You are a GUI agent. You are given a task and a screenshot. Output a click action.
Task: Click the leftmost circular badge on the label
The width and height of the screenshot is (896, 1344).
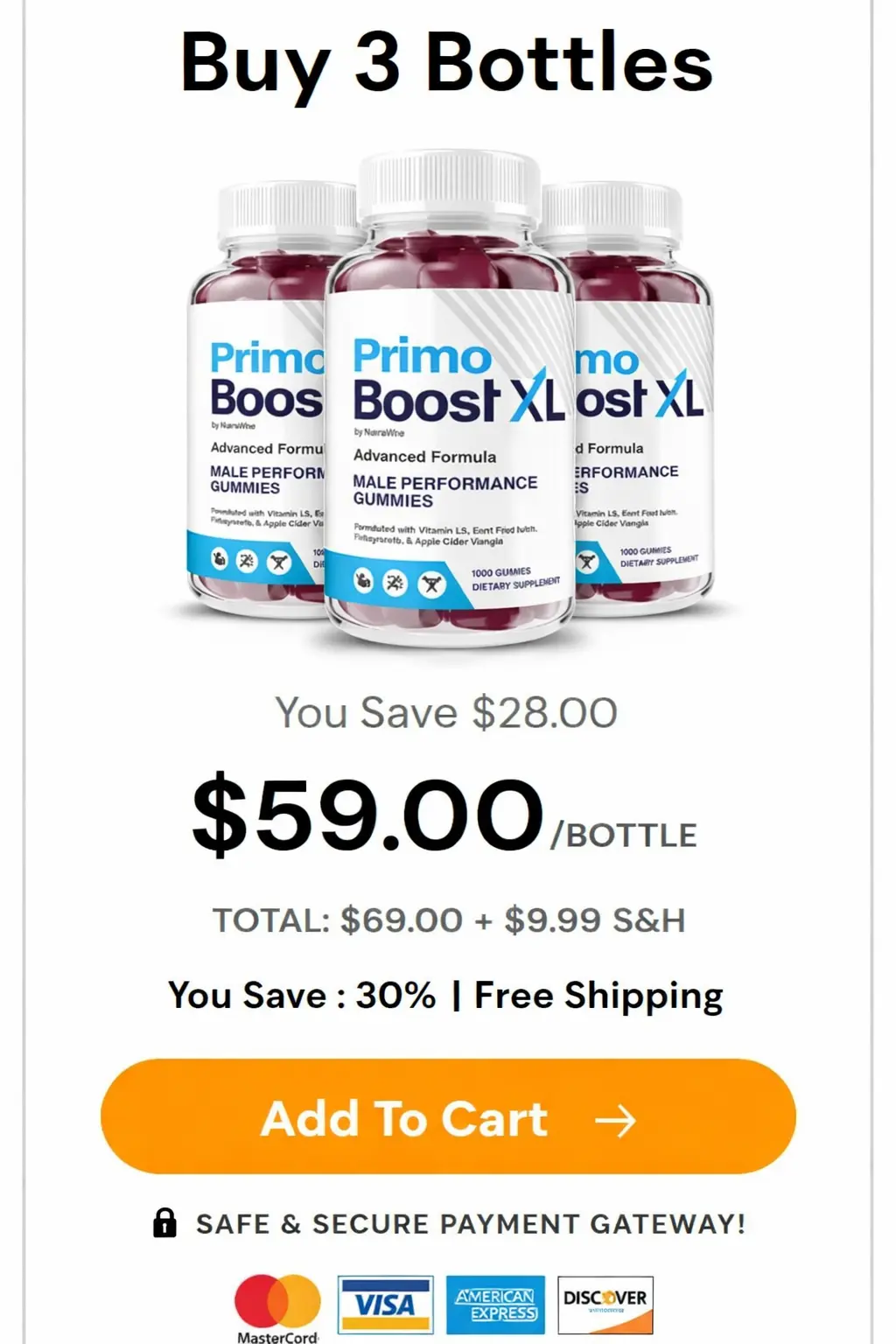click(364, 578)
